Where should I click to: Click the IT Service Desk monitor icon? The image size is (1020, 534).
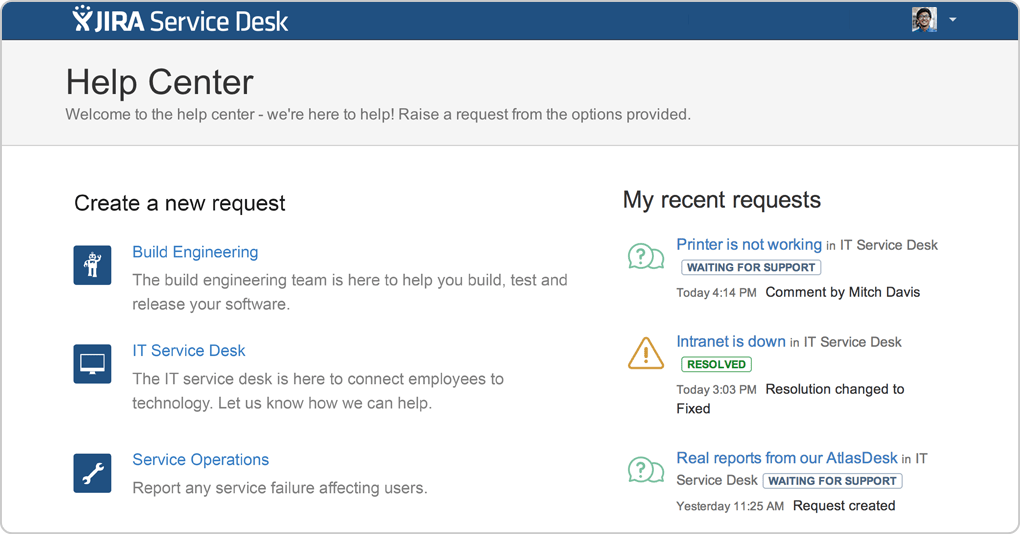(92, 364)
